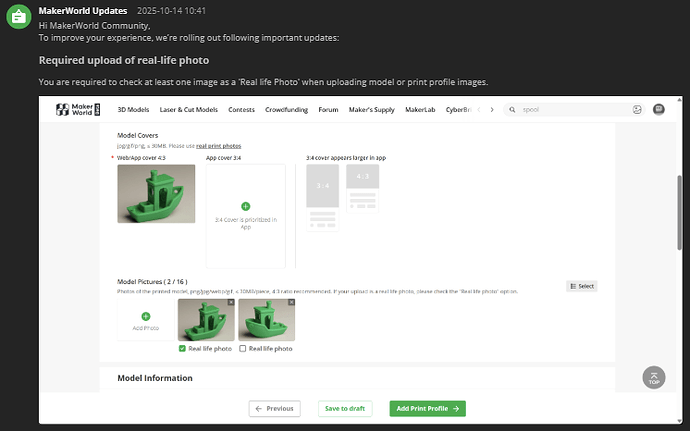Click the 2025-10-14 10:41 timestamp
Viewport: 690px width, 431px height.
[x=172, y=11]
